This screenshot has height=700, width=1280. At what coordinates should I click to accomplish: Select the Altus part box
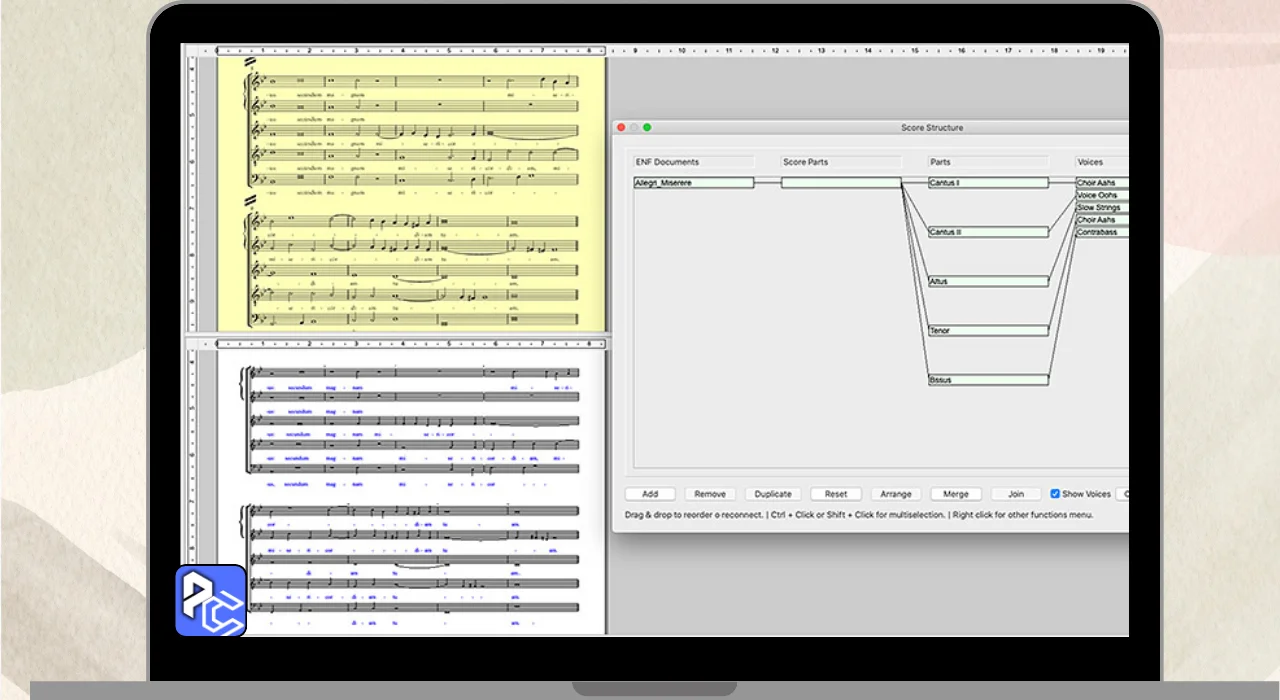[x=987, y=282]
